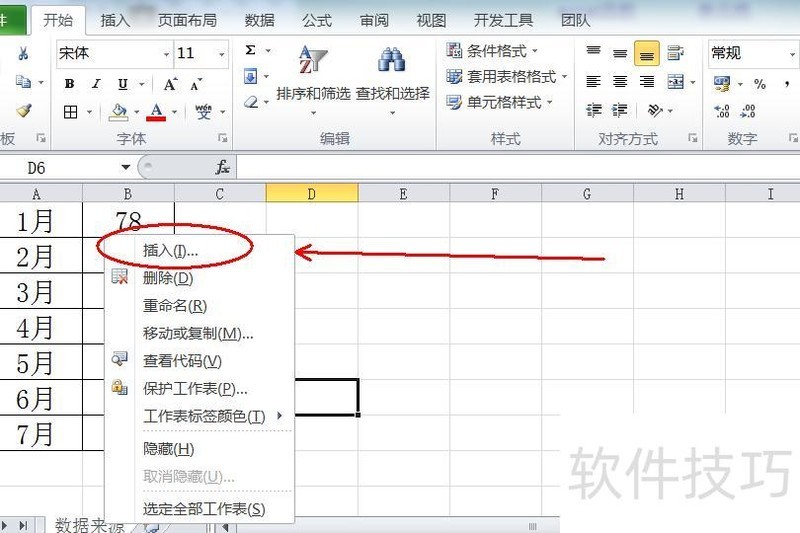Choose 隐藏(H) in context menu
This screenshot has height=533, width=800.
coord(200,448)
